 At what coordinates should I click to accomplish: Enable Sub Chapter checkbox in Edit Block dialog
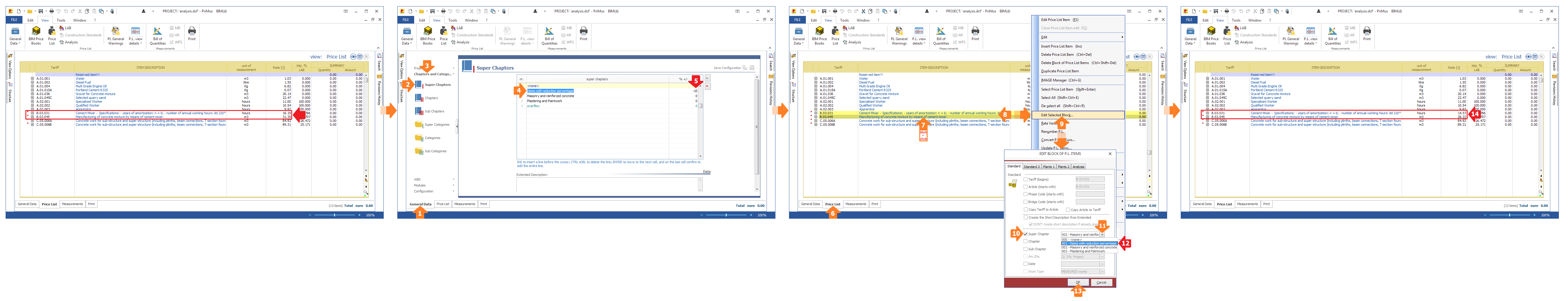point(1026,249)
